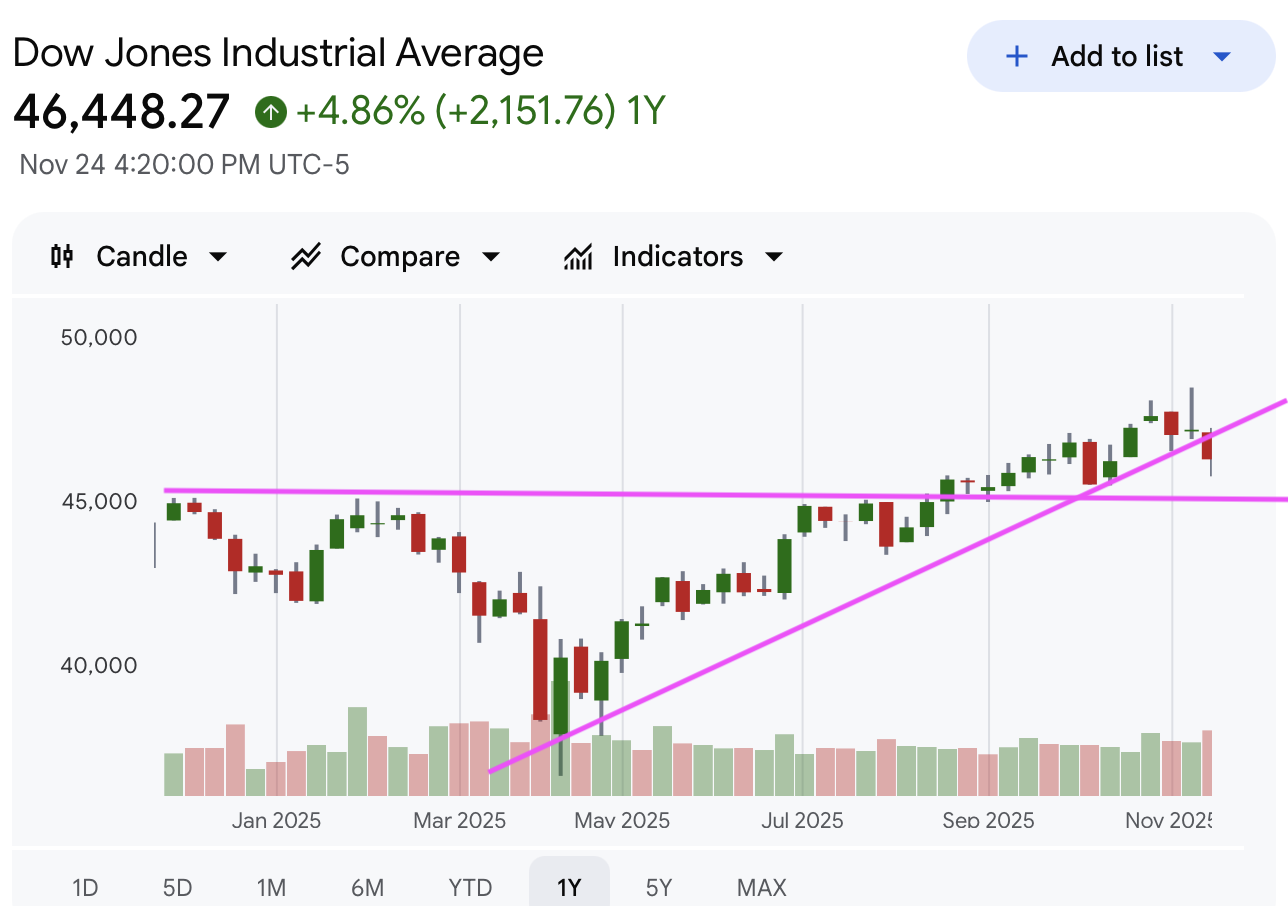The width and height of the screenshot is (1288, 906).
Task: Select the 5D time range
Action: [x=177, y=887]
